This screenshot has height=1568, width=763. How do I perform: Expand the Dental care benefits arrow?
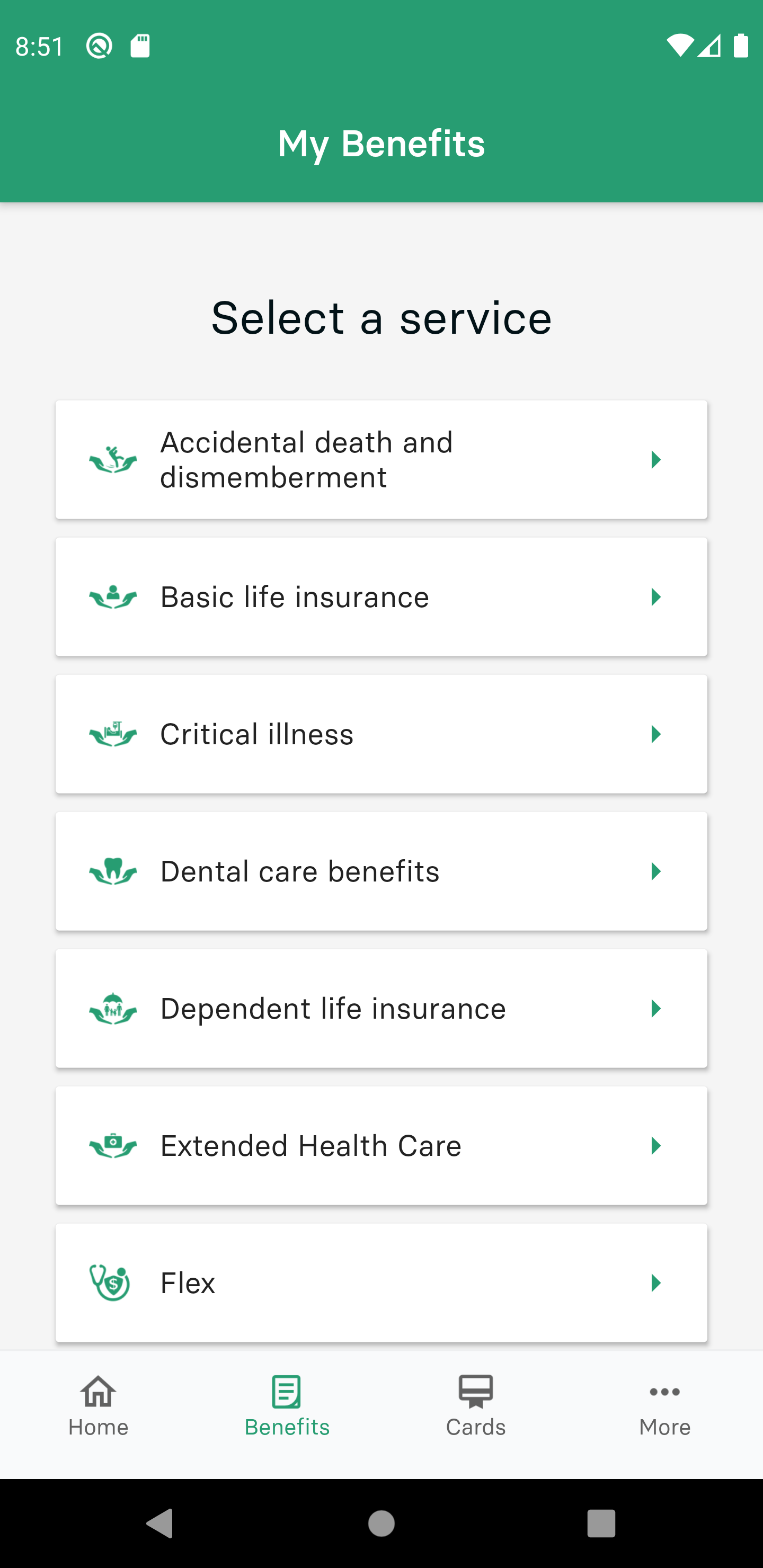[656, 871]
